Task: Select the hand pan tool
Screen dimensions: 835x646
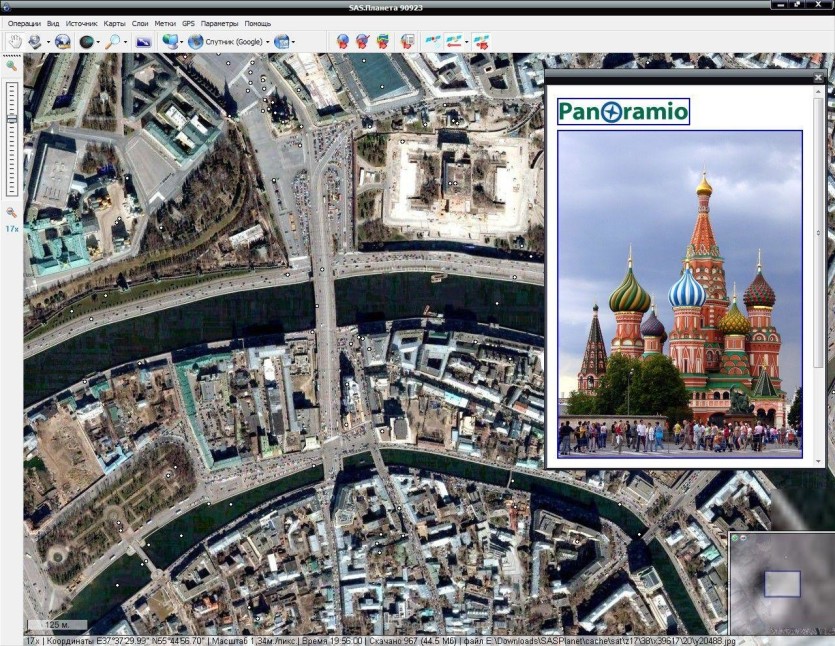Action: click(x=15, y=42)
